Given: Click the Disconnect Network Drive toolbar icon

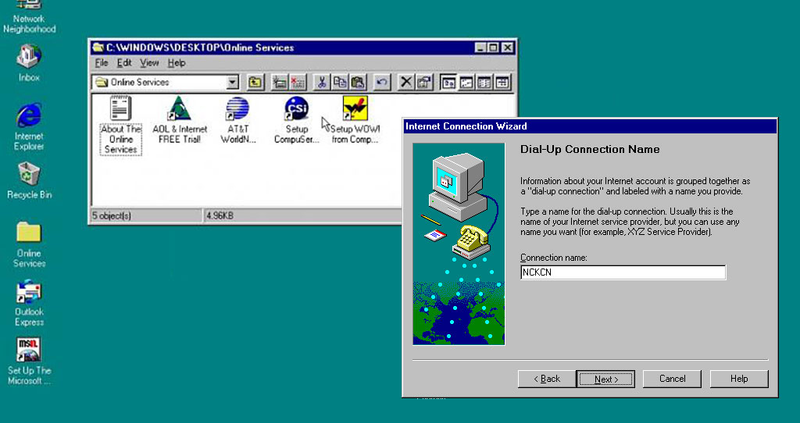Looking at the screenshot, I should [x=297, y=82].
